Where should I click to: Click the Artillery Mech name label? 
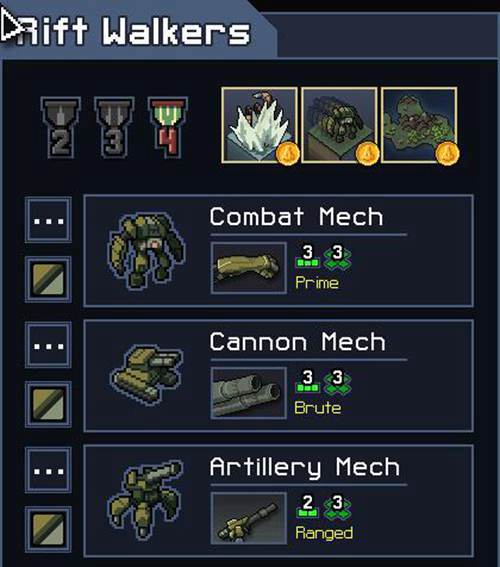pyautogui.click(x=305, y=467)
